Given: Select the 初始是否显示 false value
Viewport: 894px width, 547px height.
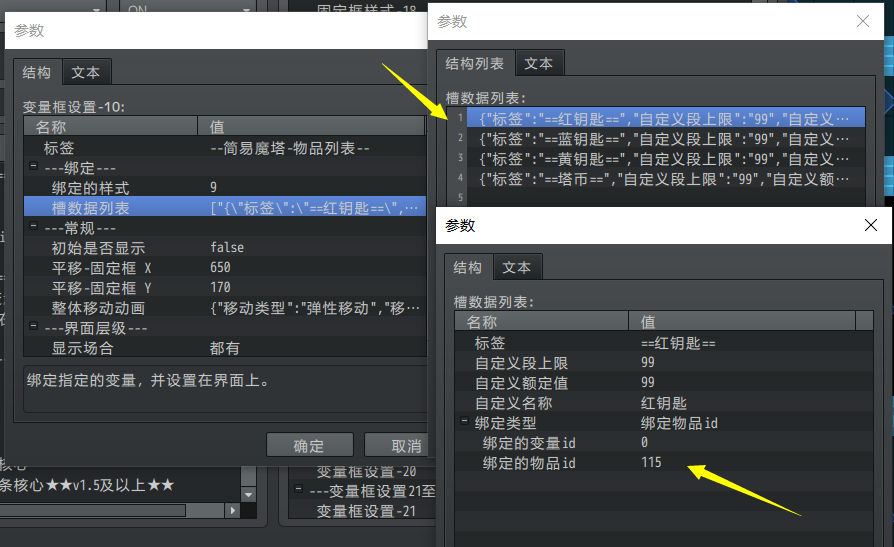Looking at the screenshot, I should (x=227, y=247).
